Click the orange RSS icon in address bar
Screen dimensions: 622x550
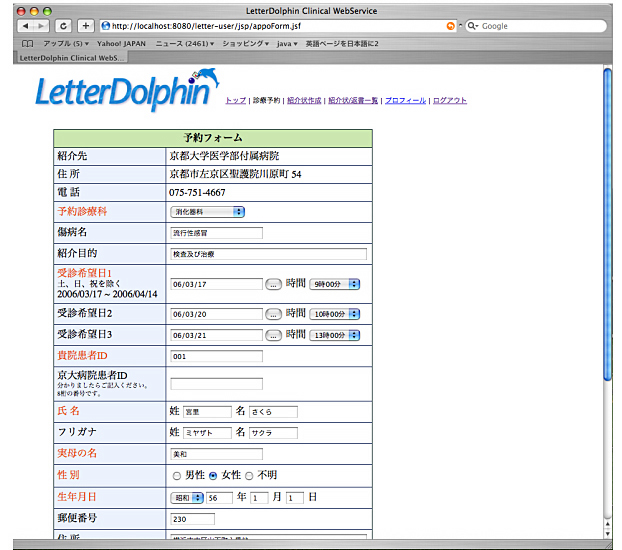[x=450, y=26]
